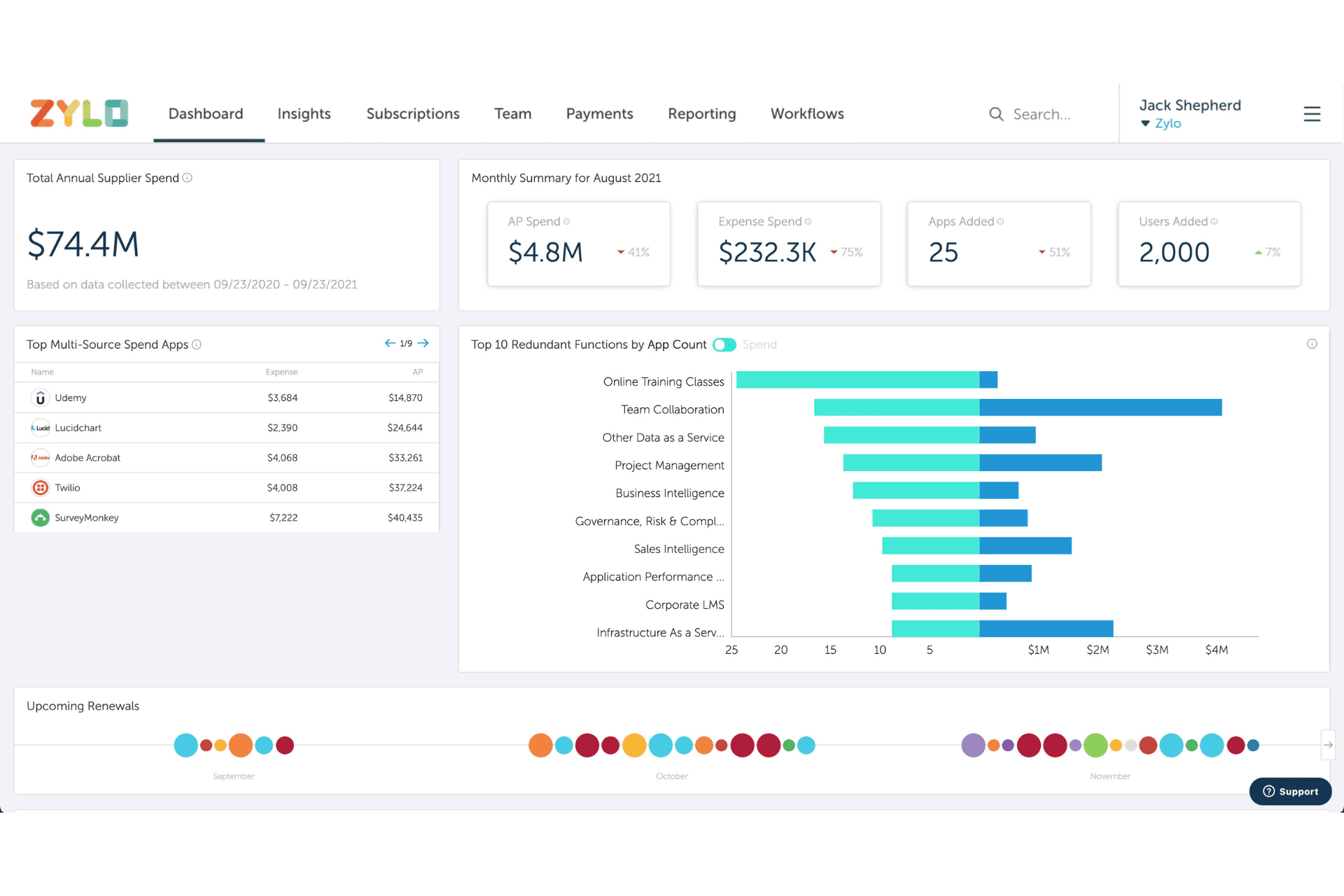Viewport: 1344px width, 896px height.
Task: Click the Zylo logo
Action: [x=79, y=113]
